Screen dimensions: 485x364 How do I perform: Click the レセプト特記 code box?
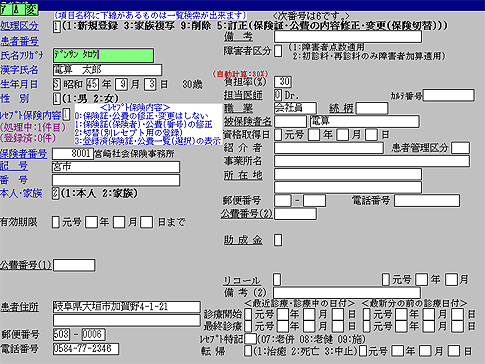250,339
